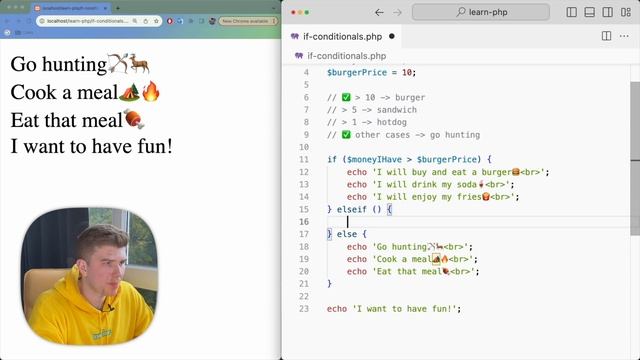Image resolution: width=640 pixels, height=360 pixels.
Task: Open Chrome Extensions puzzle menu
Action: [x=191, y=21]
